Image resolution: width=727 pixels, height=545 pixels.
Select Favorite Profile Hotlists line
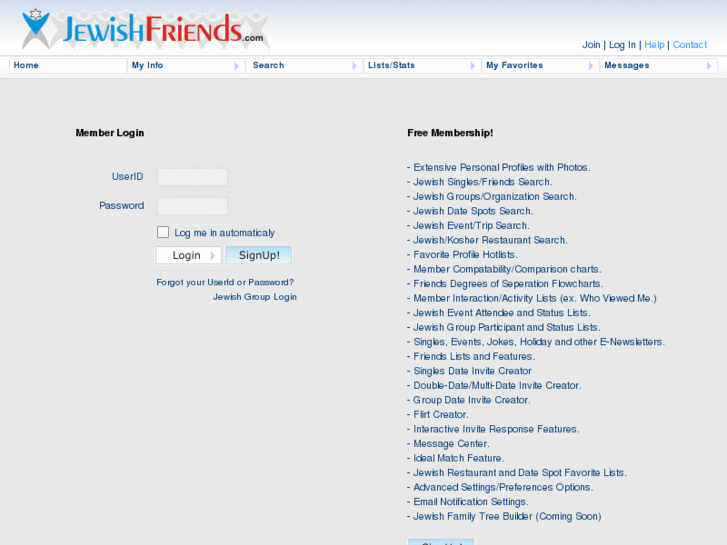[462, 255]
